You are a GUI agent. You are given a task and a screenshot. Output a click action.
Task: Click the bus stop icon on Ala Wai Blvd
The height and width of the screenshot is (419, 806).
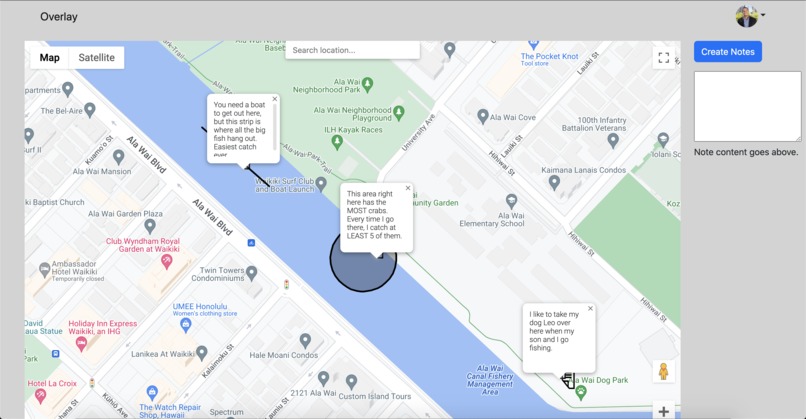251,243
